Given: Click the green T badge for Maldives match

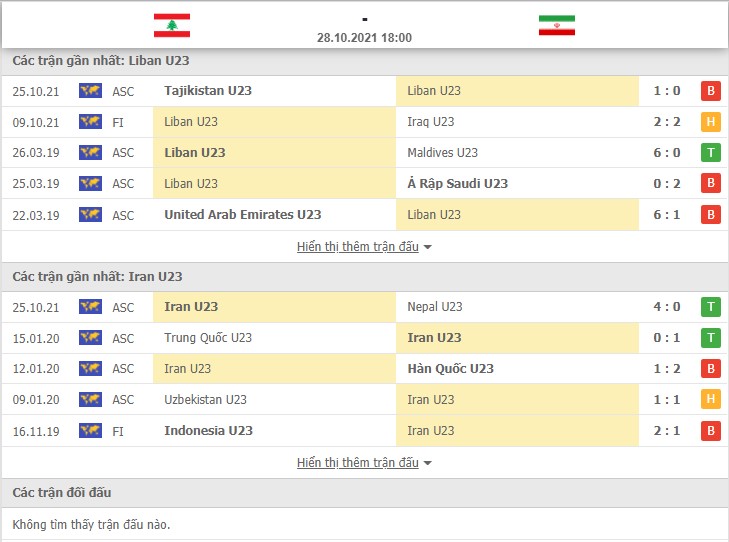Looking at the screenshot, I should pyautogui.click(x=710, y=152).
